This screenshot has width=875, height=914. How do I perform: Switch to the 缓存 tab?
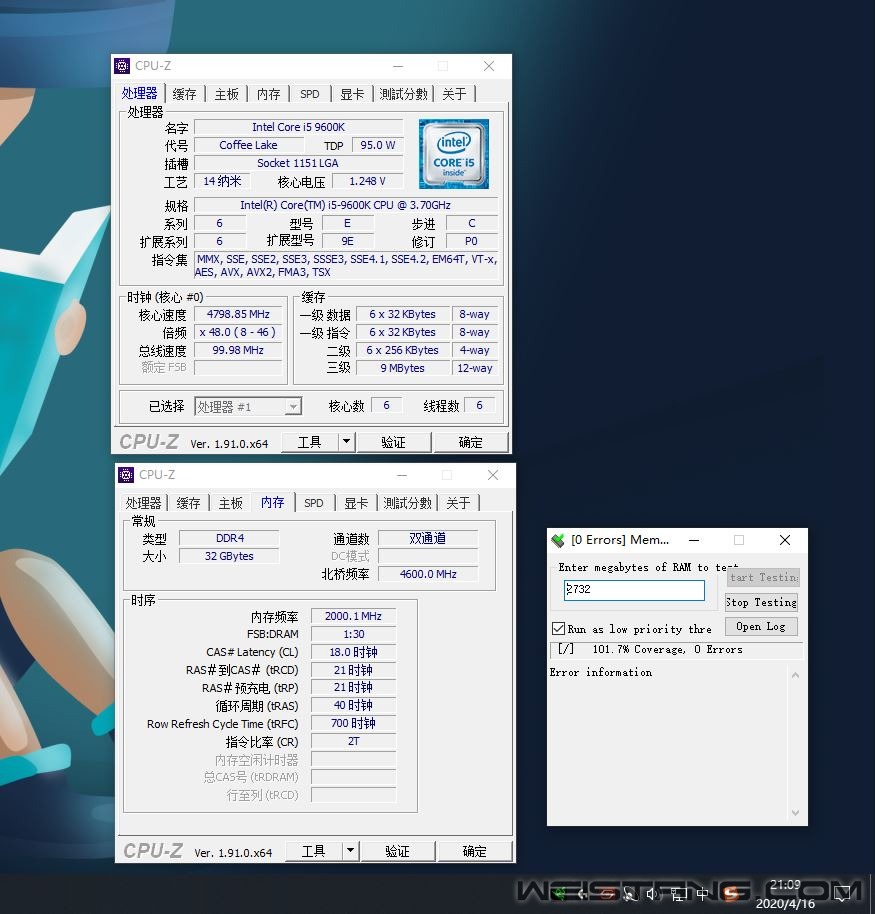[187, 93]
